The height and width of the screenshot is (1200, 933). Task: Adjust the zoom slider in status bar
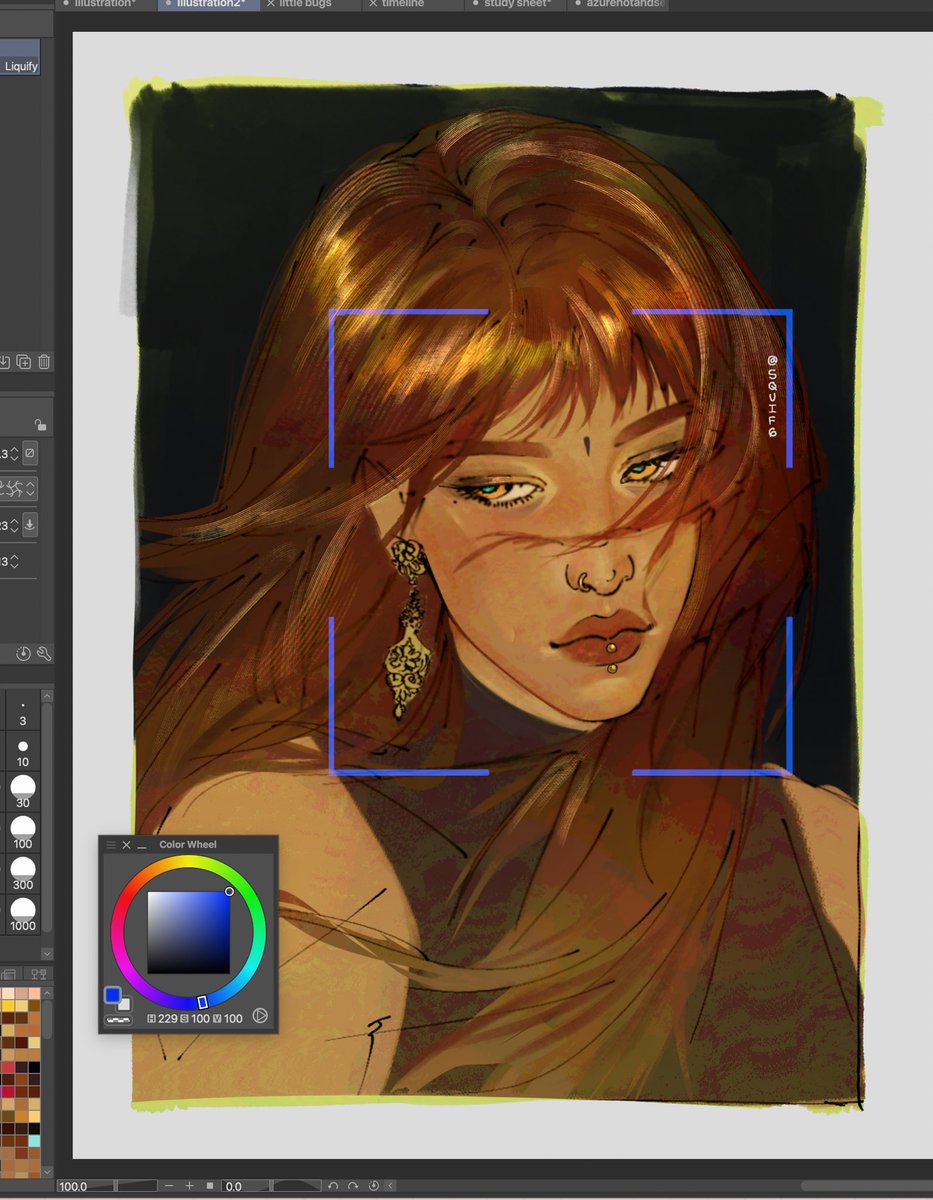tap(136, 1186)
